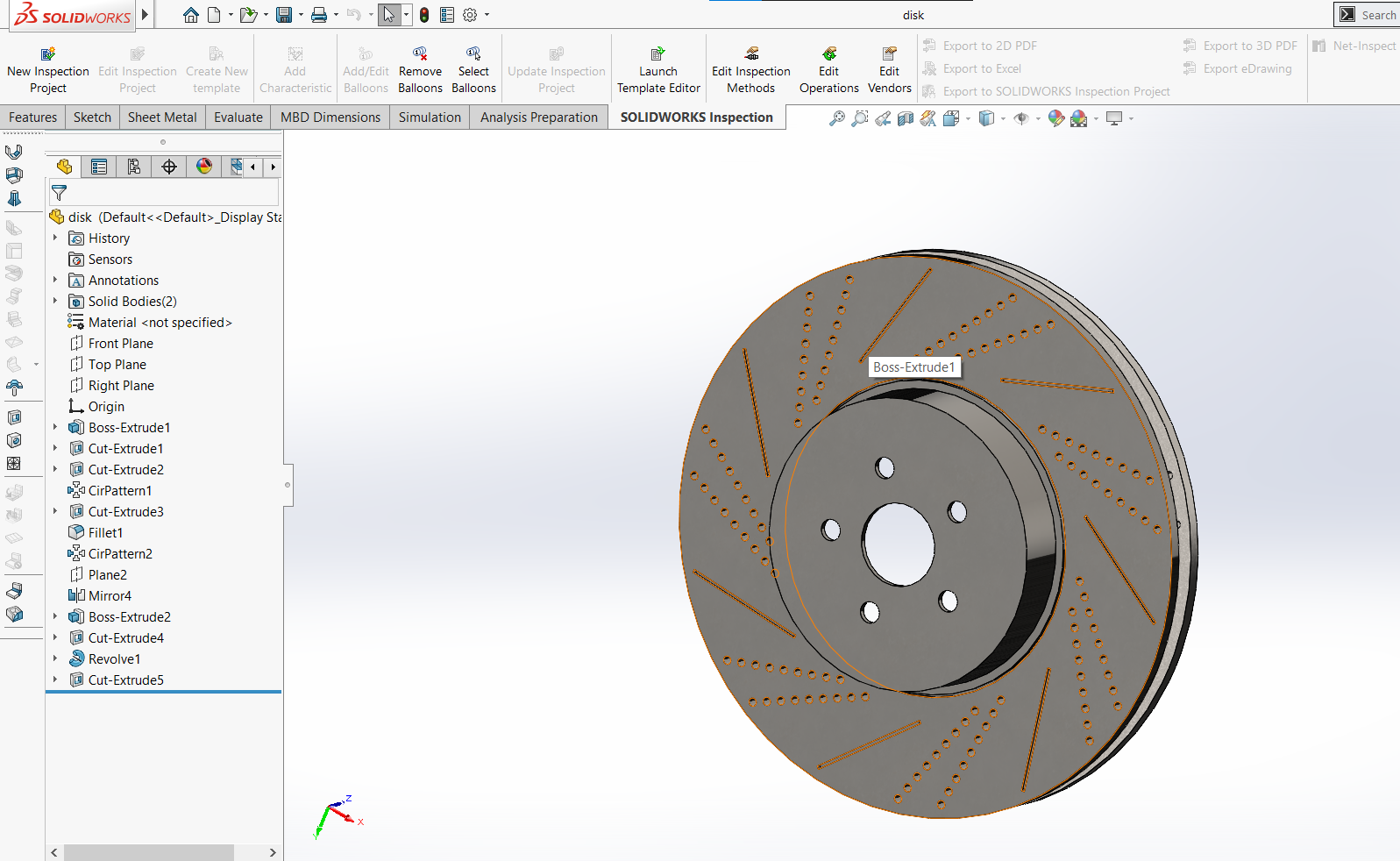Select the Sensors item
This screenshot has height=861, width=1400.
[101, 260]
